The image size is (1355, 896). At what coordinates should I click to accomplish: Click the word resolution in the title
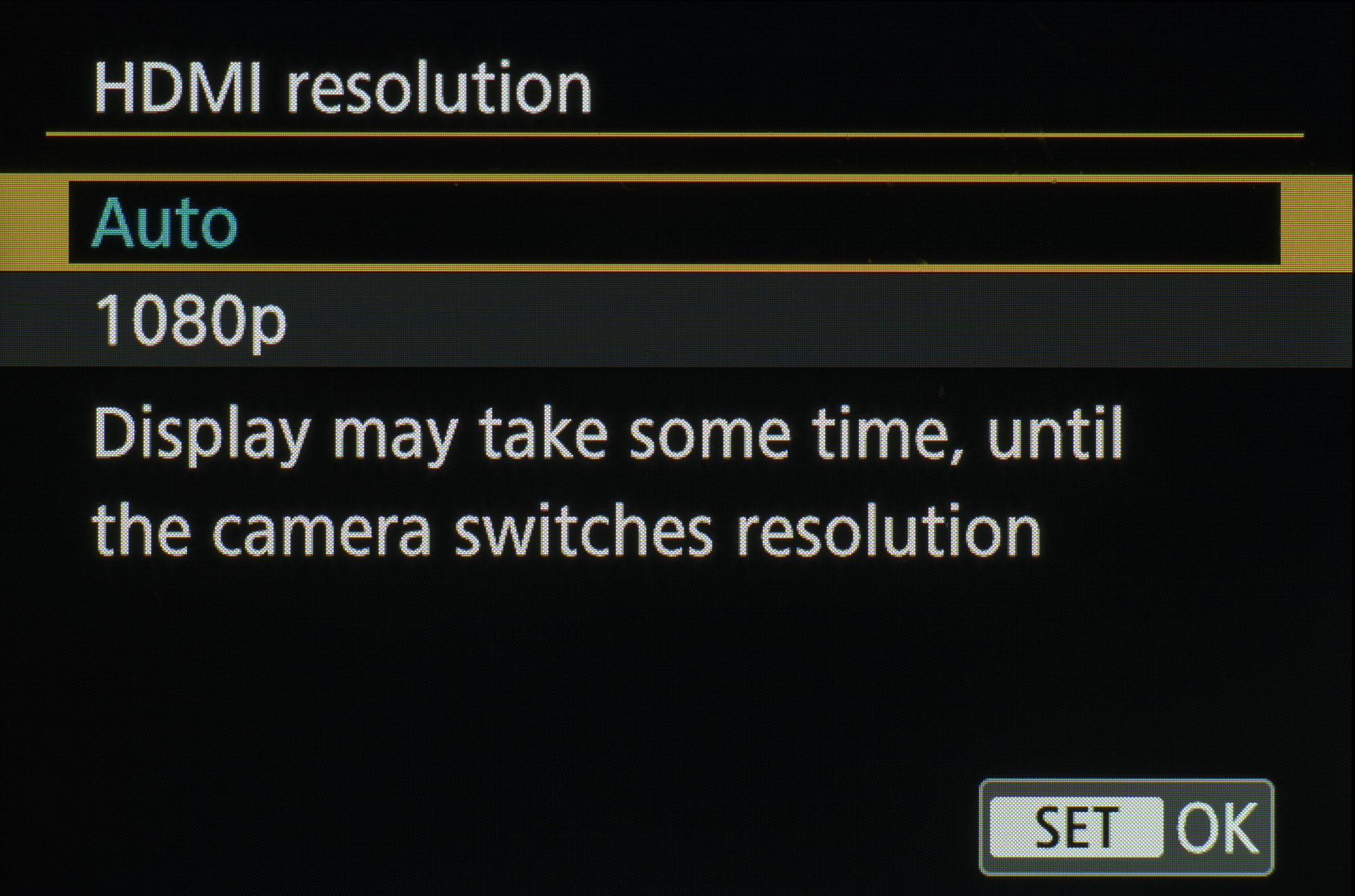[439, 89]
